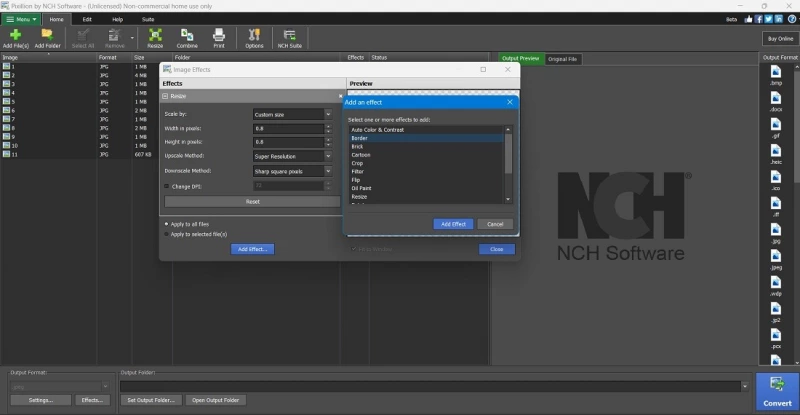
Task: Open the Options toolbar icon
Action: pyautogui.click(x=254, y=38)
